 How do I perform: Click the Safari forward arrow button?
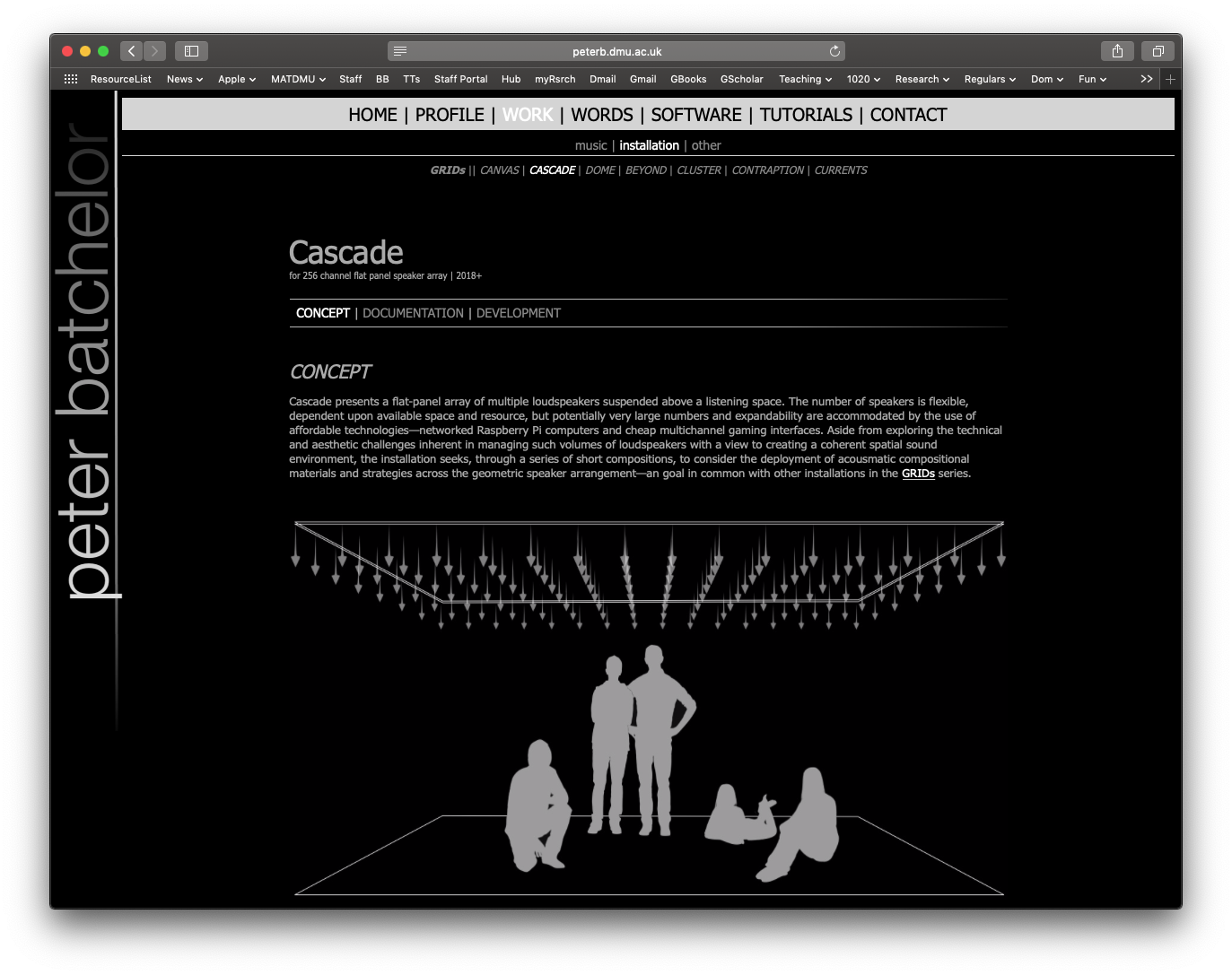pyautogui.click(x=154, y=51)
